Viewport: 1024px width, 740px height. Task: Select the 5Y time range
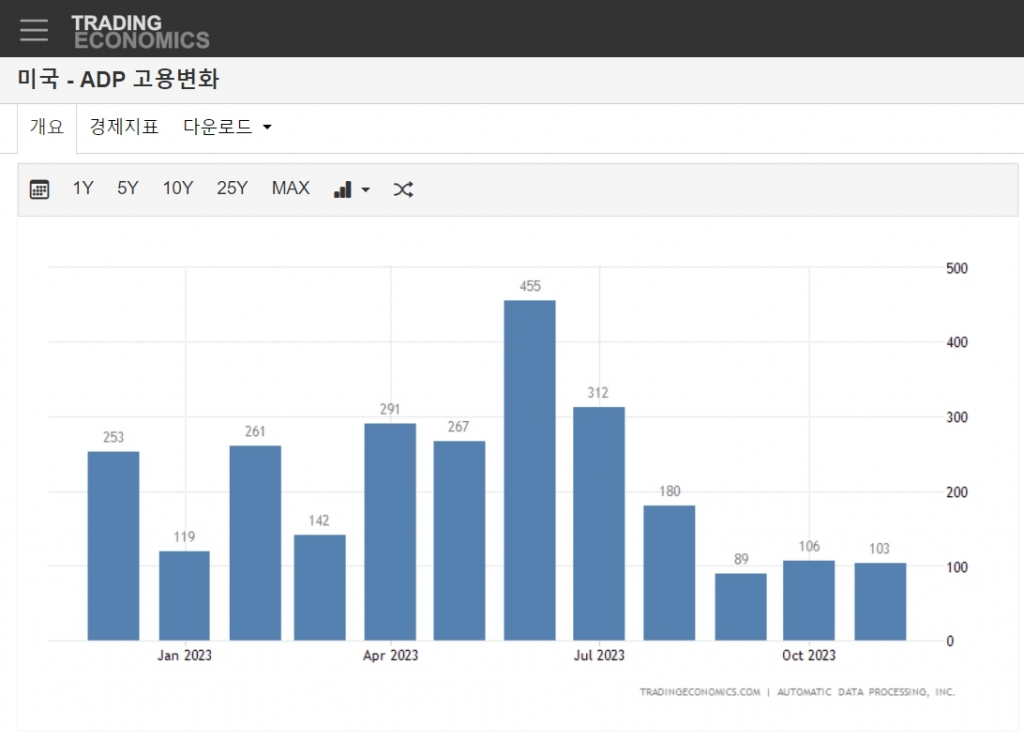coord(128,188)
